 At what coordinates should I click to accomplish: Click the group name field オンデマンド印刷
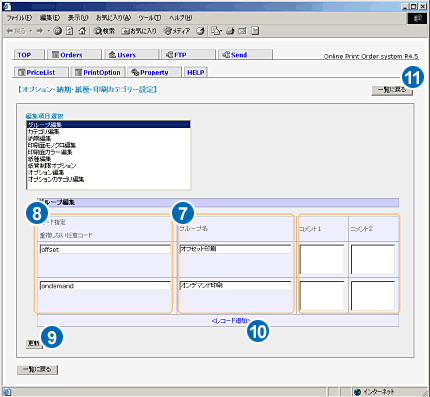(x=235, y=285)
